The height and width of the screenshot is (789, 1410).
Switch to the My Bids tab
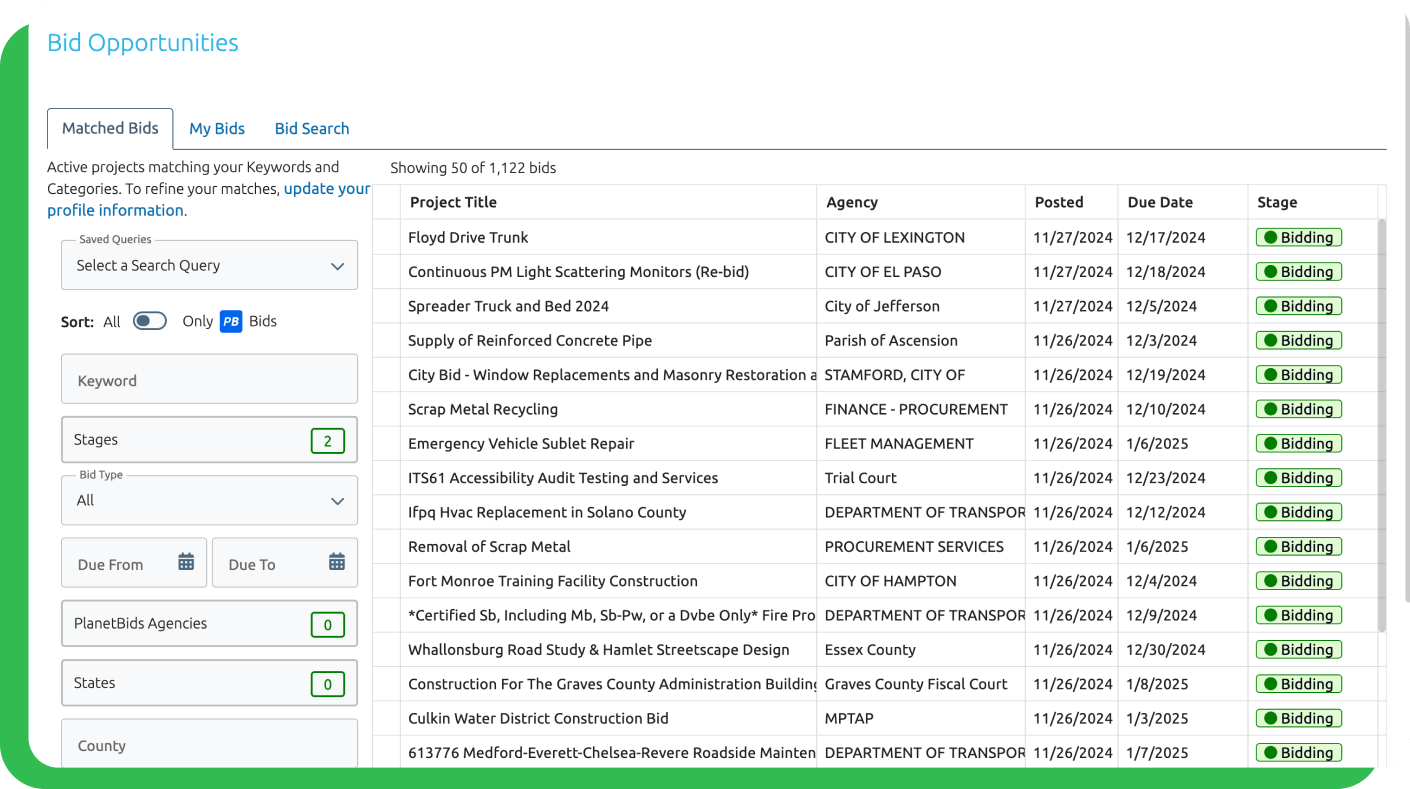coord(217,129)
